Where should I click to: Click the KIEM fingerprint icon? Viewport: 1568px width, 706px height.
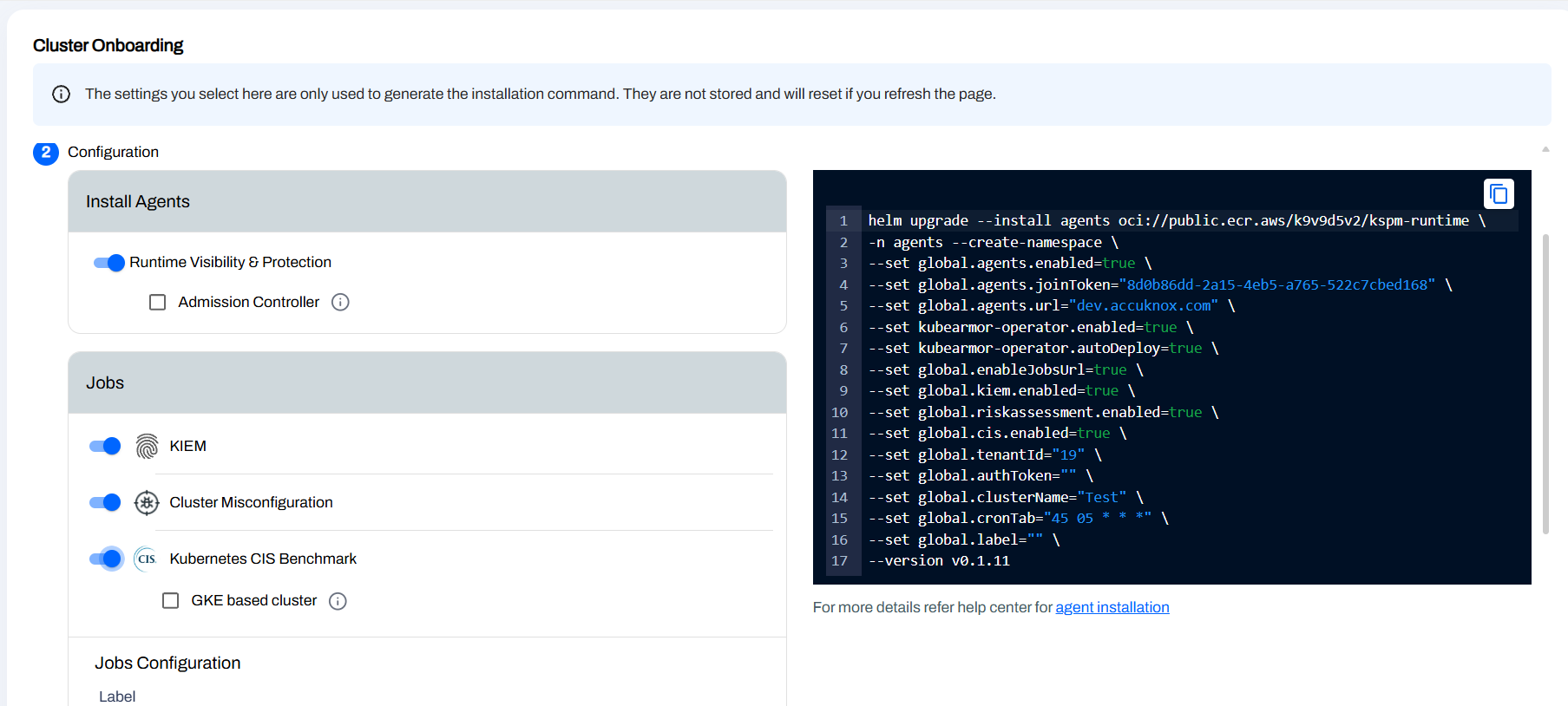click(x=147, y=446)
